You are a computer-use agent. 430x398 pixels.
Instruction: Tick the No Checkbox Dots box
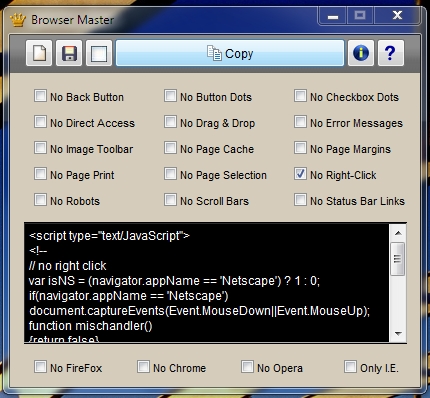[300, 96]
